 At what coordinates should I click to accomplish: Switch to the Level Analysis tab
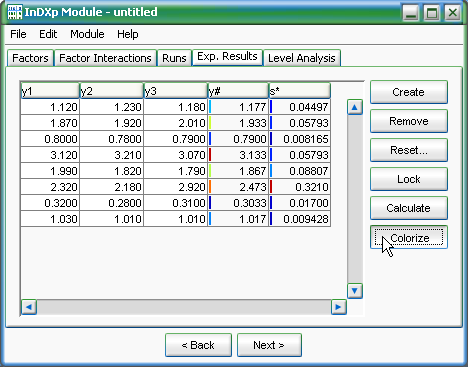point(302,58)
